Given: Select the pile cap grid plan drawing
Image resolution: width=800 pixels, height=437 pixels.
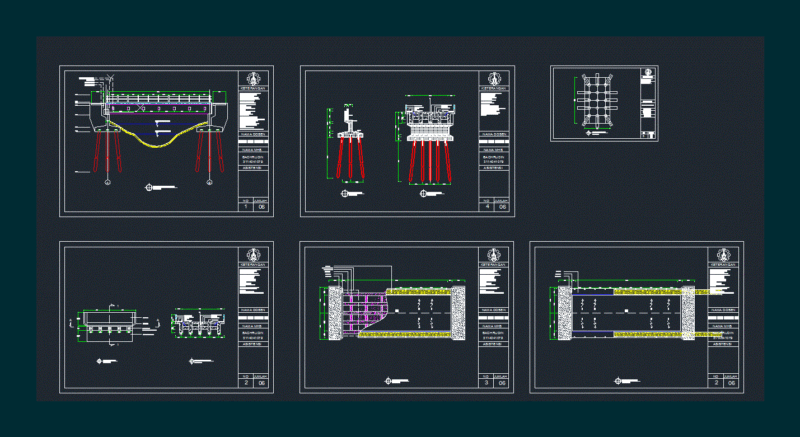Looking at the screenshot, I should click(x=597, y=101).
